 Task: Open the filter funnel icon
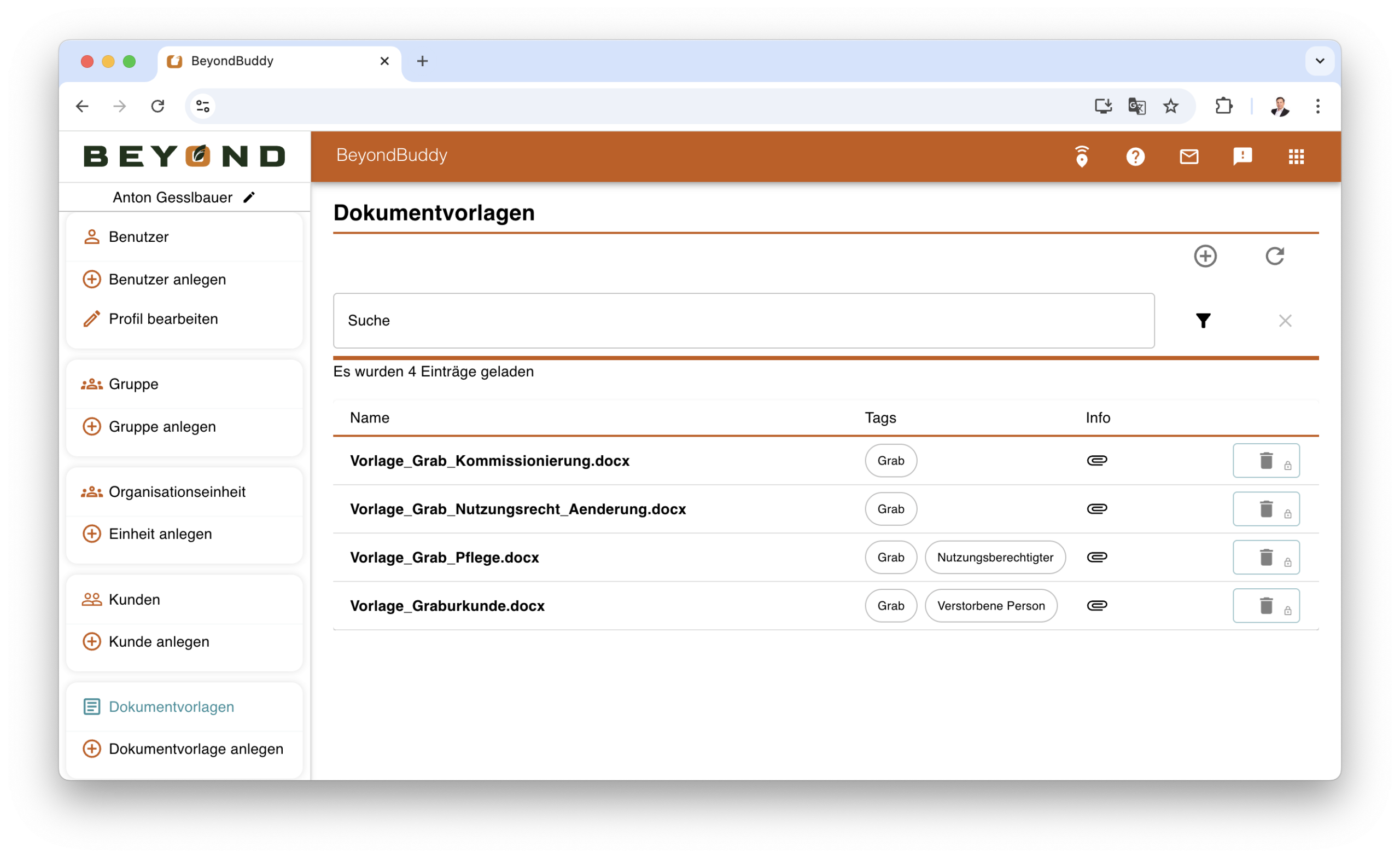pos(1203,321)
